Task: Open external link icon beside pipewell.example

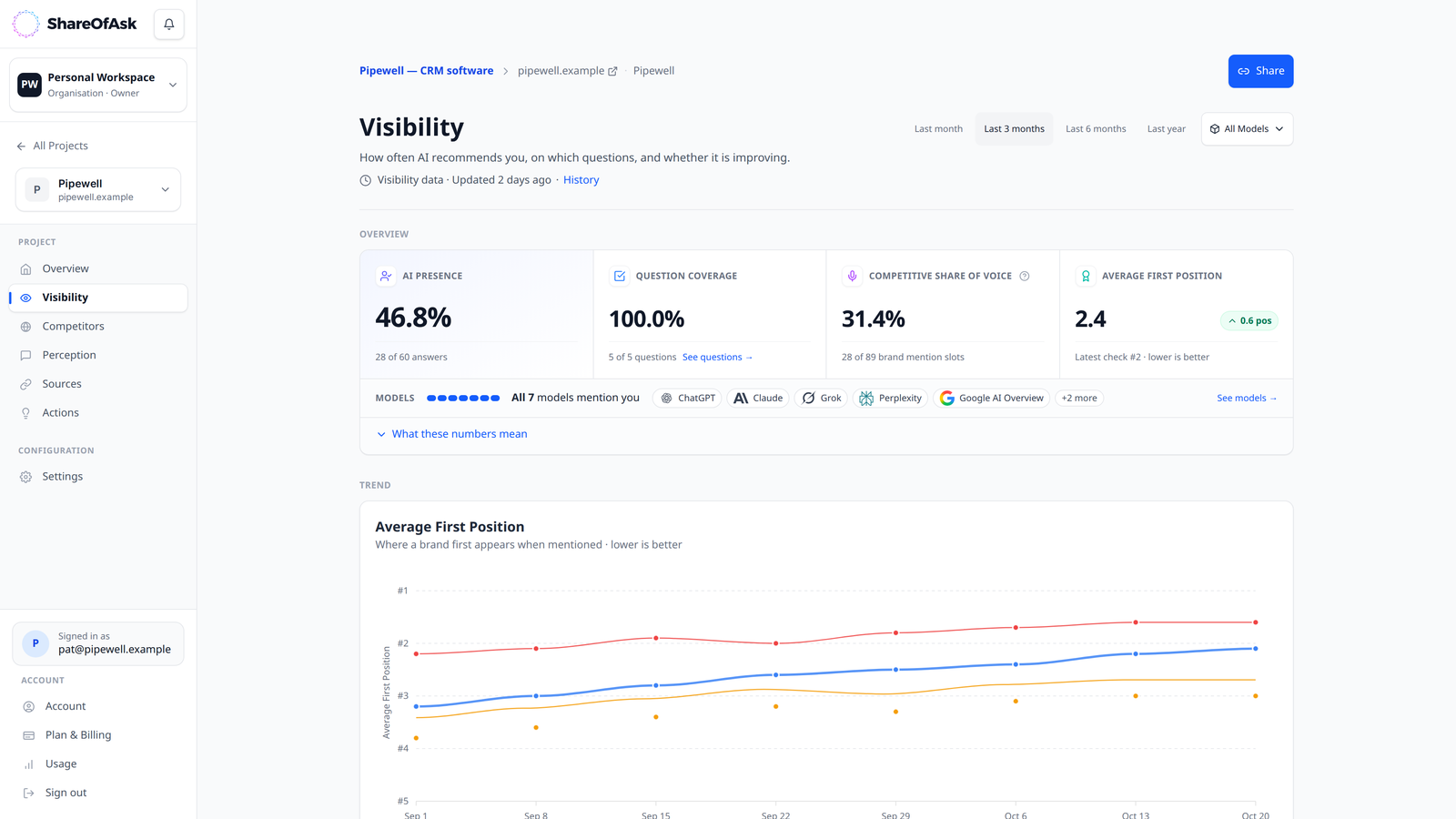Action: click(x=612, y=71)
